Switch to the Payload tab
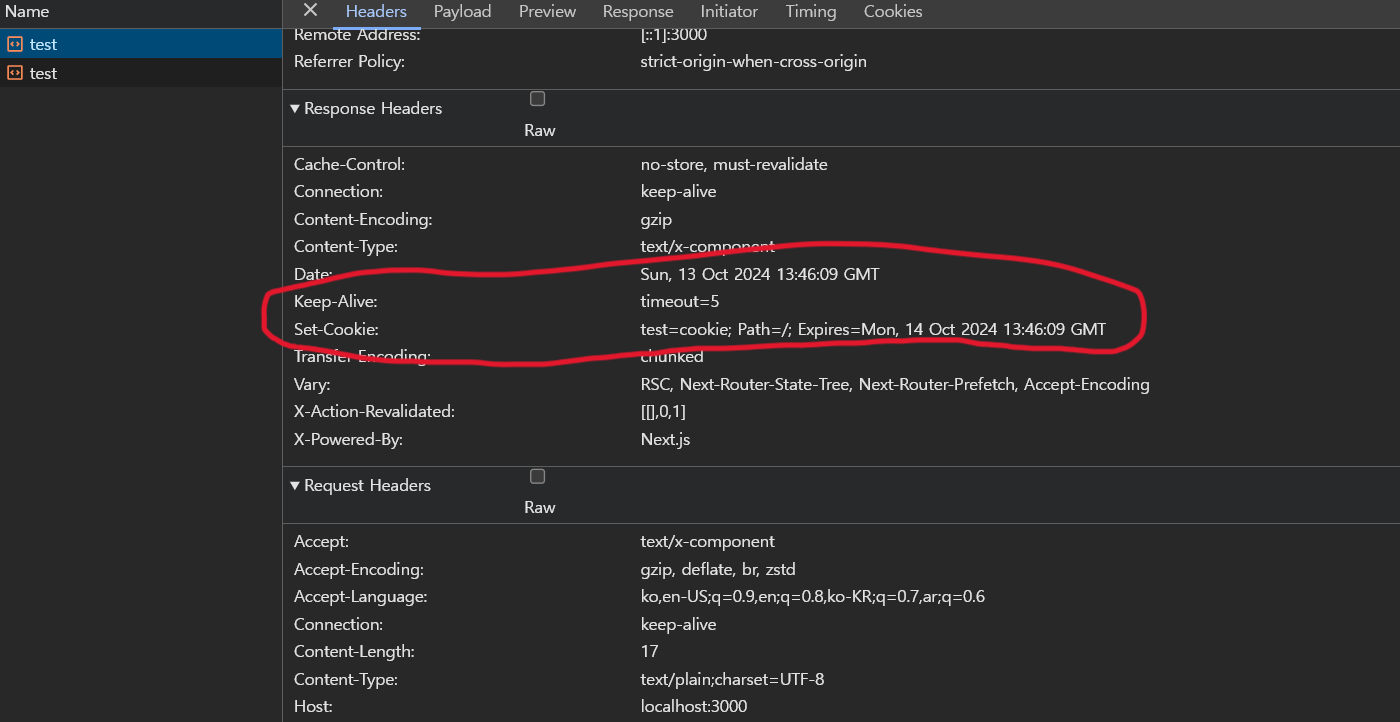 [x=462, y=12]
